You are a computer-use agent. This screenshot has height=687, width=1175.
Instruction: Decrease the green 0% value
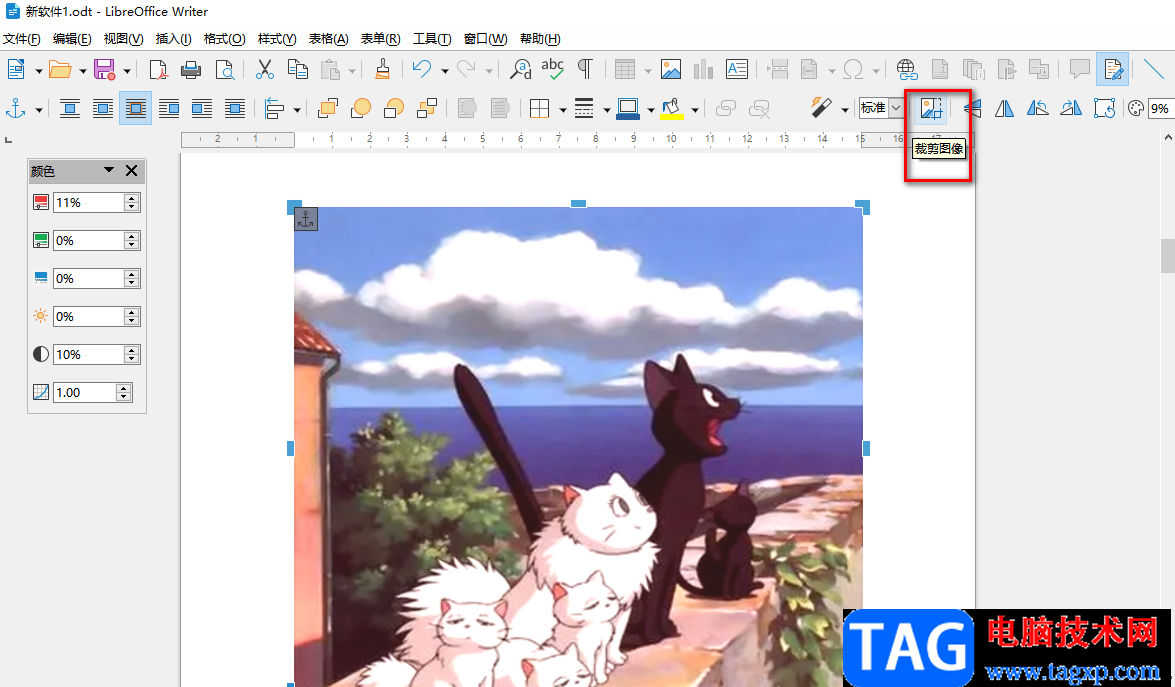pos(132,244)
